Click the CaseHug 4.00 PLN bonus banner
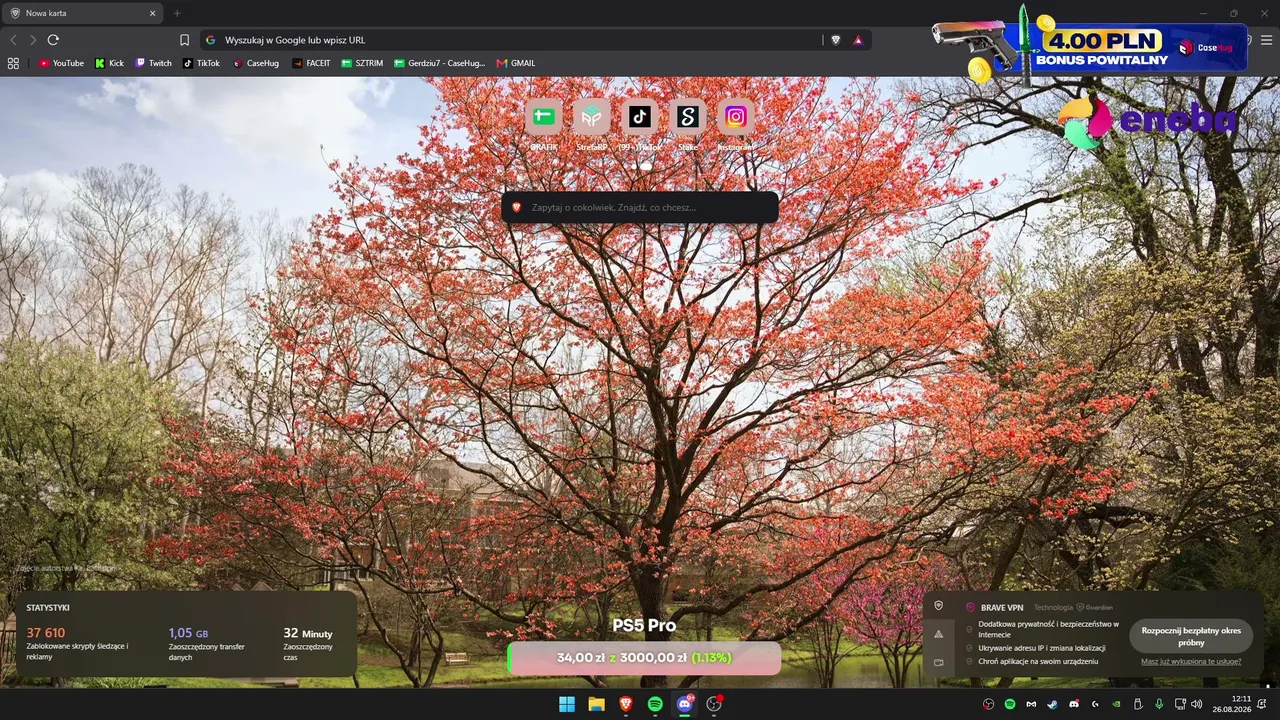The image size is (1280, 720). point(1090,45)
